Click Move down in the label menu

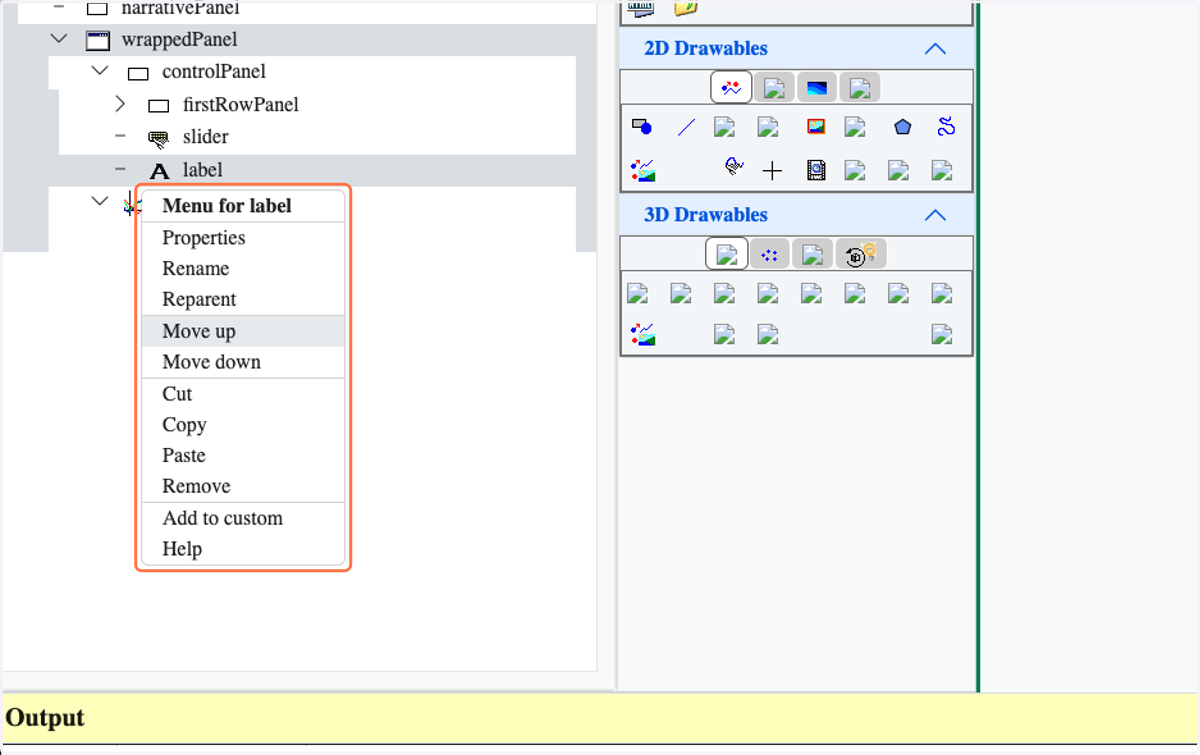[243, 362]
